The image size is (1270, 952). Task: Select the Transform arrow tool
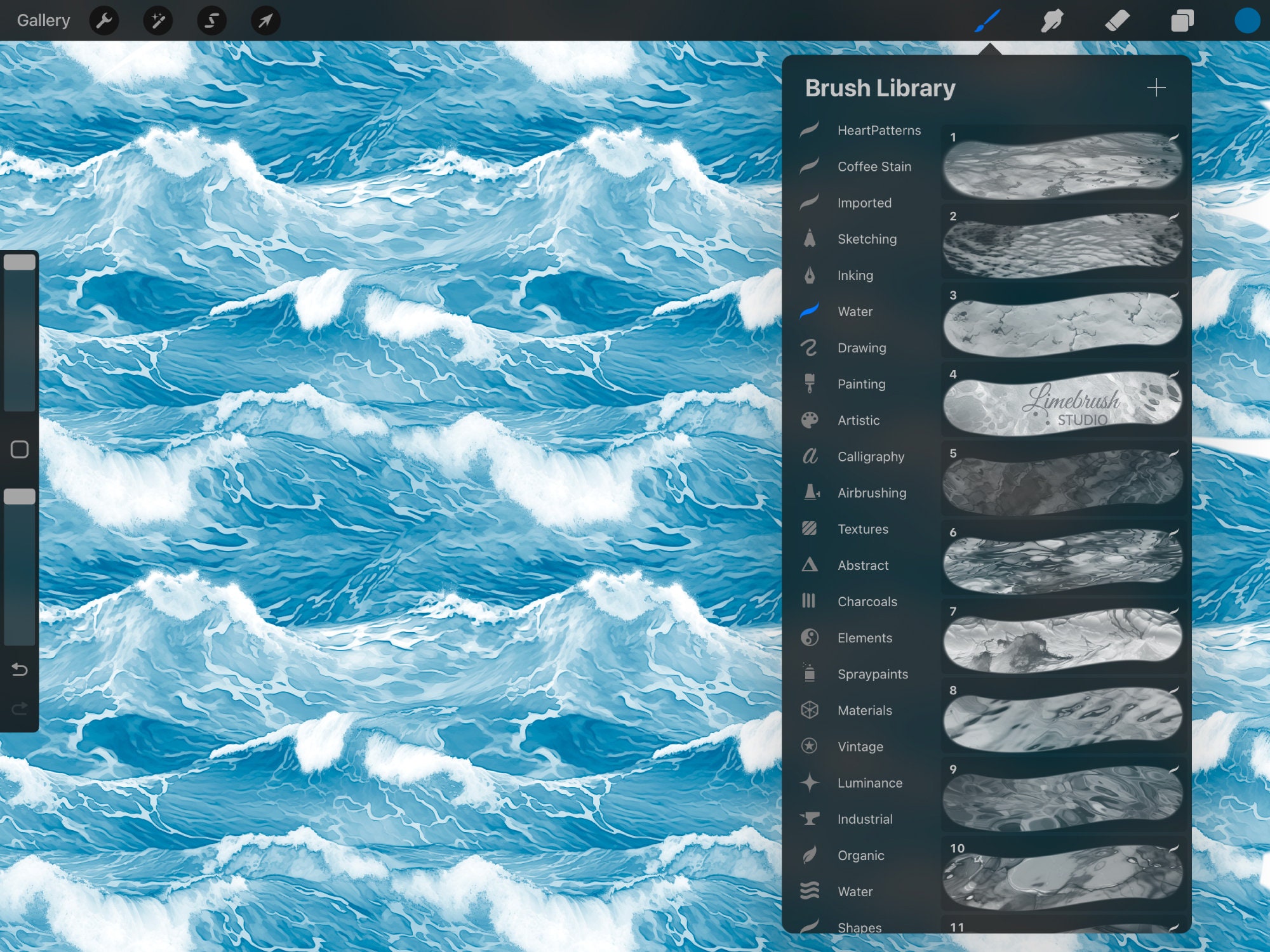click(265, 20)
